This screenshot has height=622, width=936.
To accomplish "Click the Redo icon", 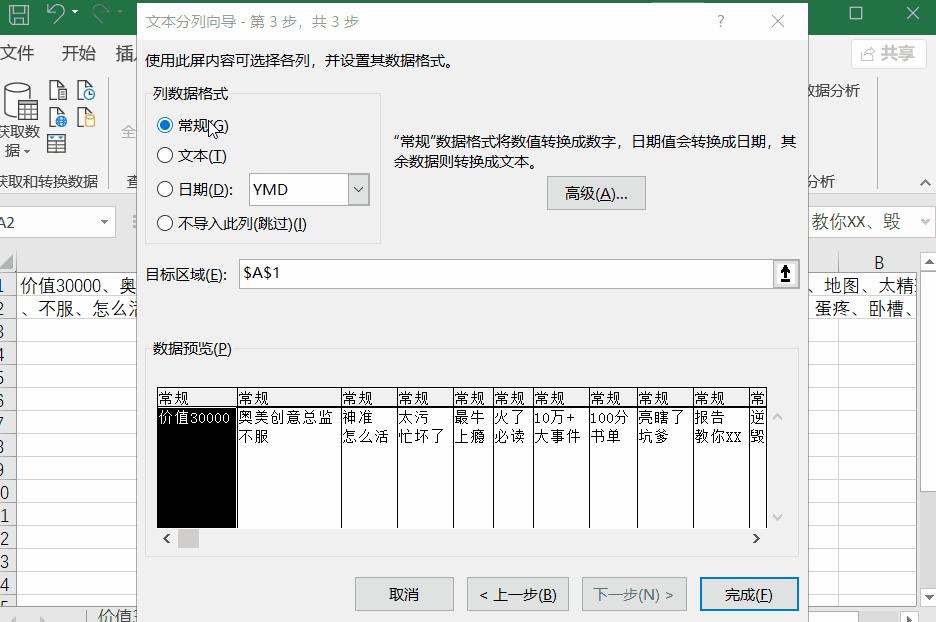I will 99,14.
